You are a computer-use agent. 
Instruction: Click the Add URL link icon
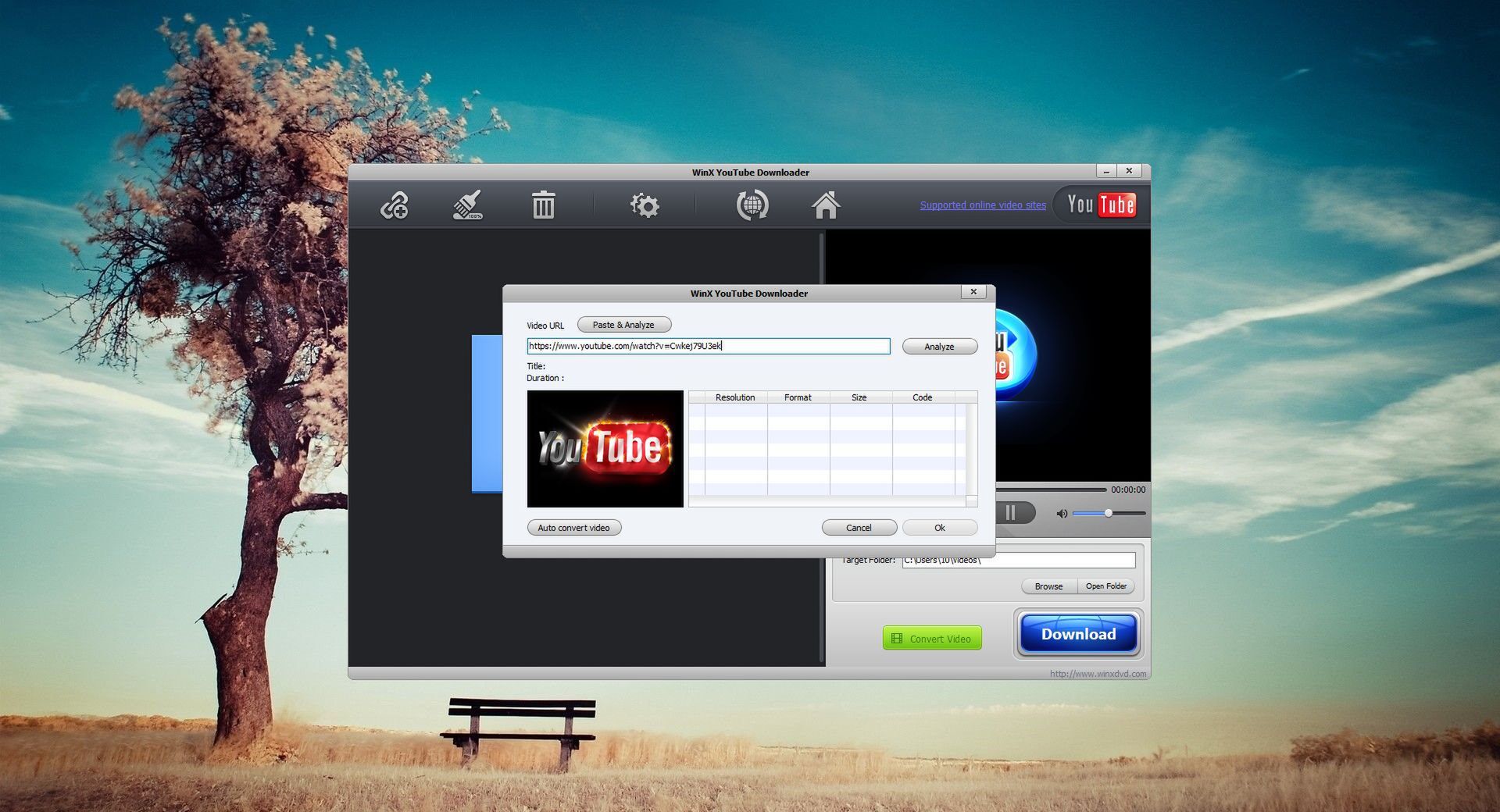tap(395, 205)
